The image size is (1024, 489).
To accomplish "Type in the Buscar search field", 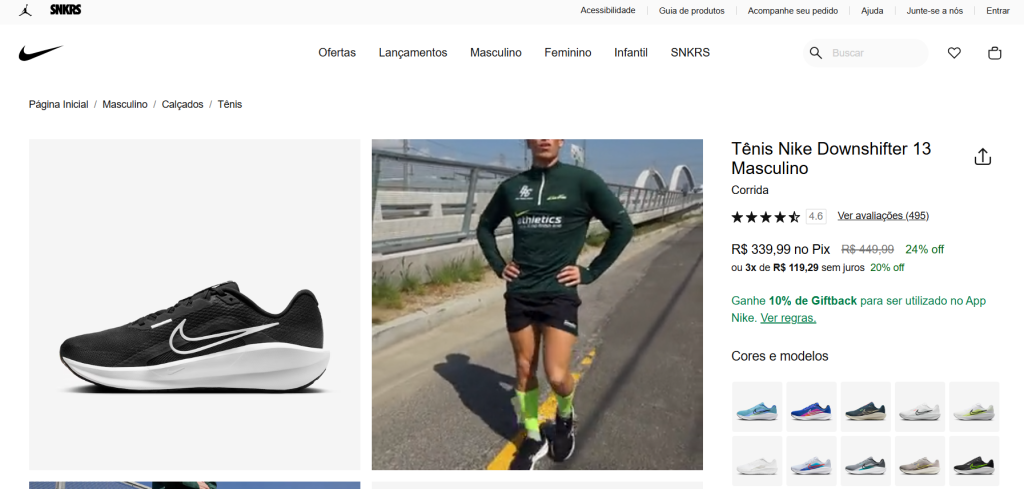I will [x=875, y=53].
